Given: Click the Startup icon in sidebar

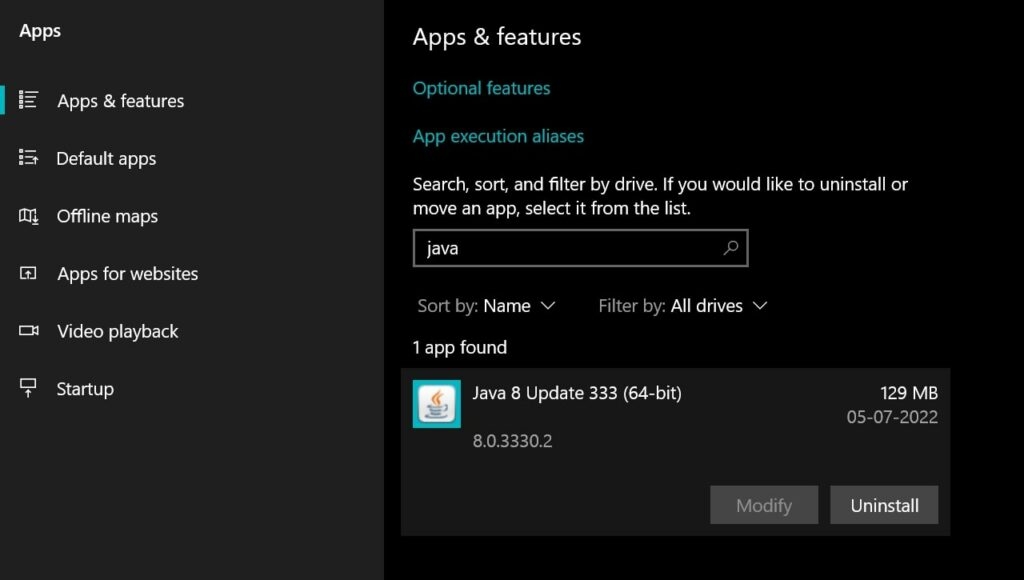Looking at the screenshot, I should pyautogui.click(x=28, y=388).
